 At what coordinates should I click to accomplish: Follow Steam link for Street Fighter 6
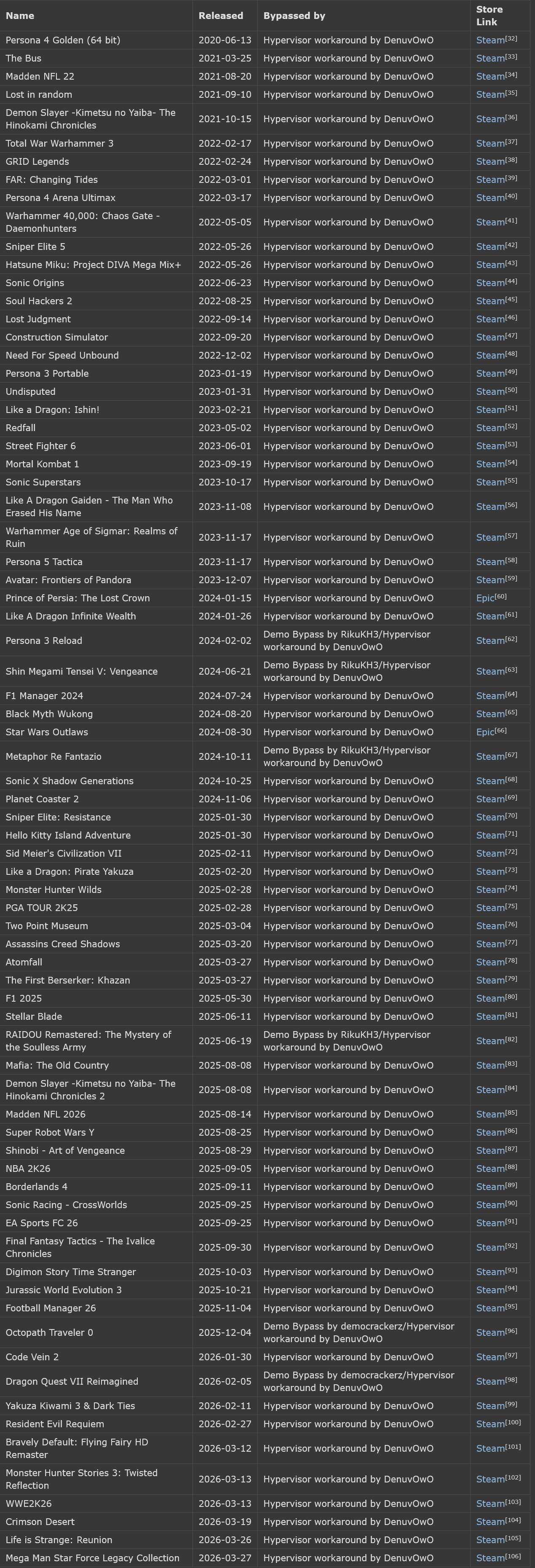(x=490, y=446)
